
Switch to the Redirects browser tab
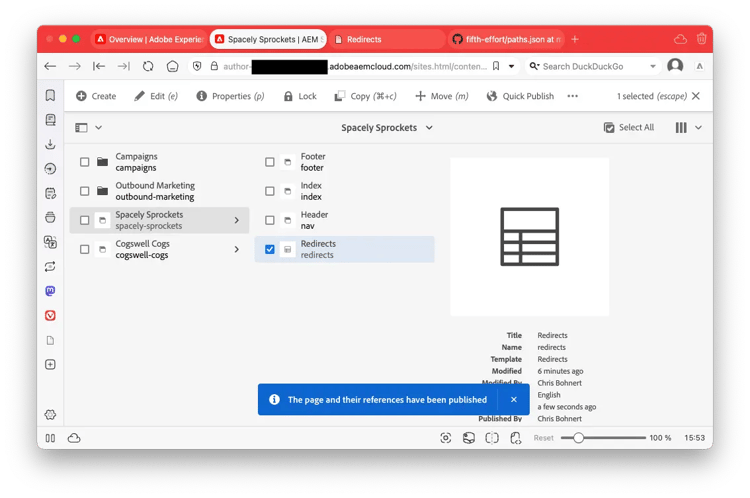click(x=386, y=39)
